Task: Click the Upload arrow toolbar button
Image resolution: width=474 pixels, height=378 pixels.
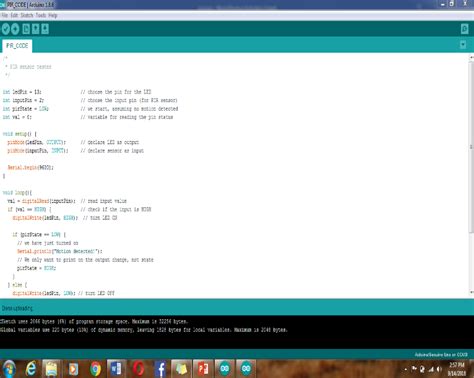Action: tap(15, 29)
